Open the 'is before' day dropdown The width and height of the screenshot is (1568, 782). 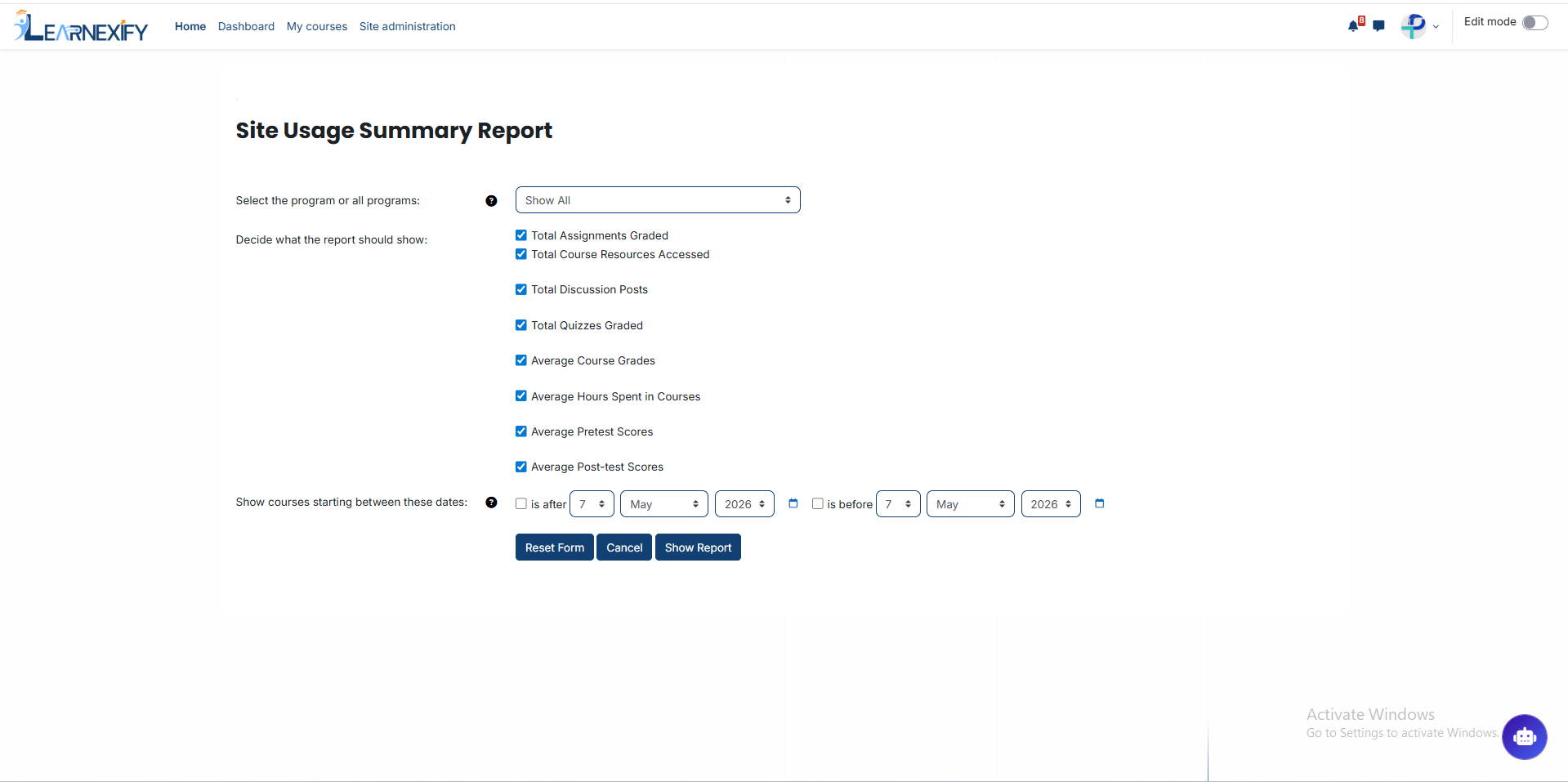pos(898,504)
